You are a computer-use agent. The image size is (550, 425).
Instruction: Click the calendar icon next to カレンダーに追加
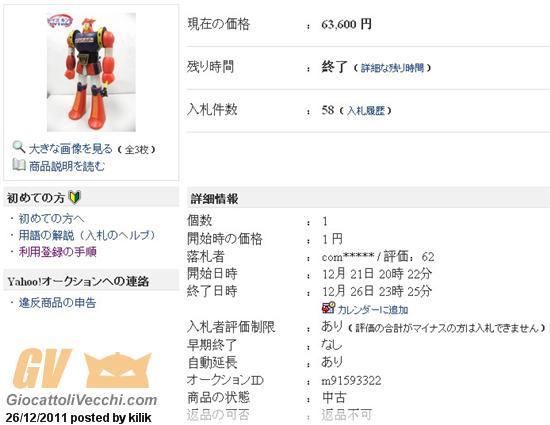(x=328, y=308)
